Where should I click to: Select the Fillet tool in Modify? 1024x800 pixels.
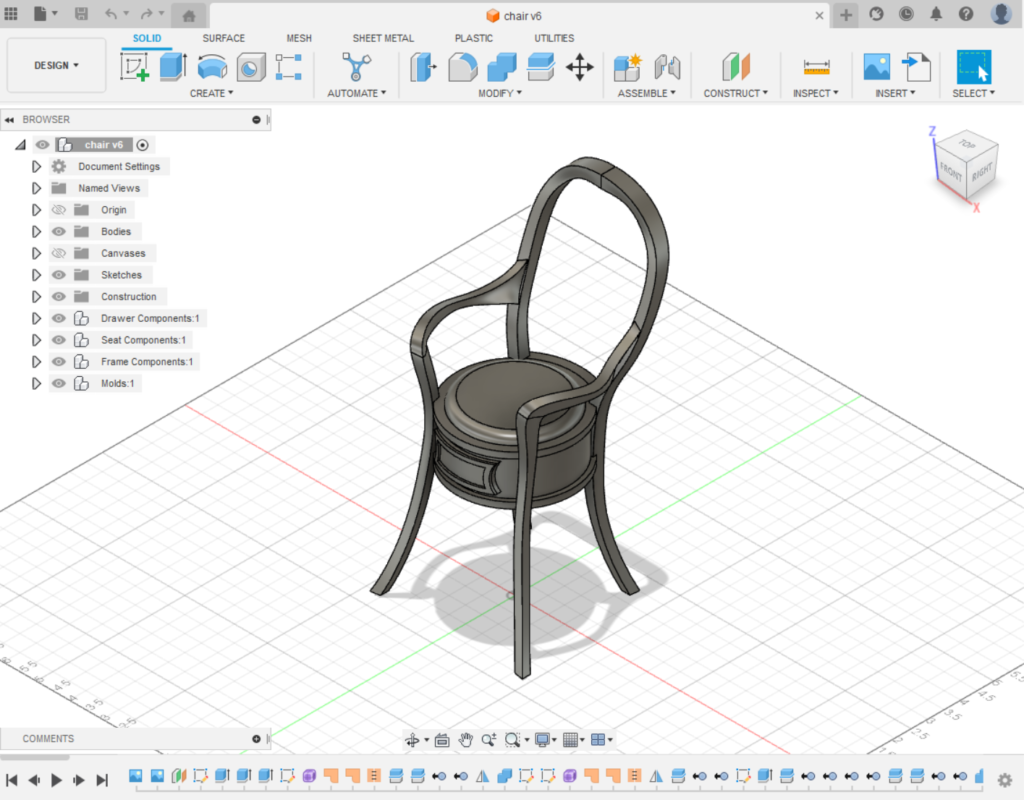pos(462,67)
